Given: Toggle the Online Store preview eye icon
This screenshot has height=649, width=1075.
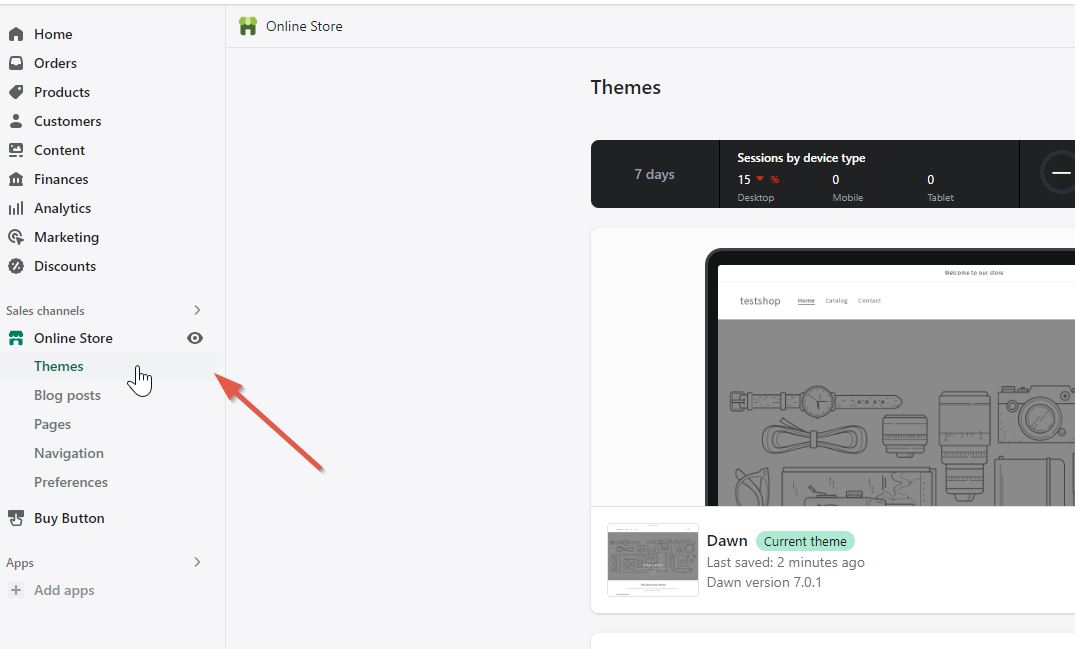Looking at the screenshot, I should click(x=195, y=338).
